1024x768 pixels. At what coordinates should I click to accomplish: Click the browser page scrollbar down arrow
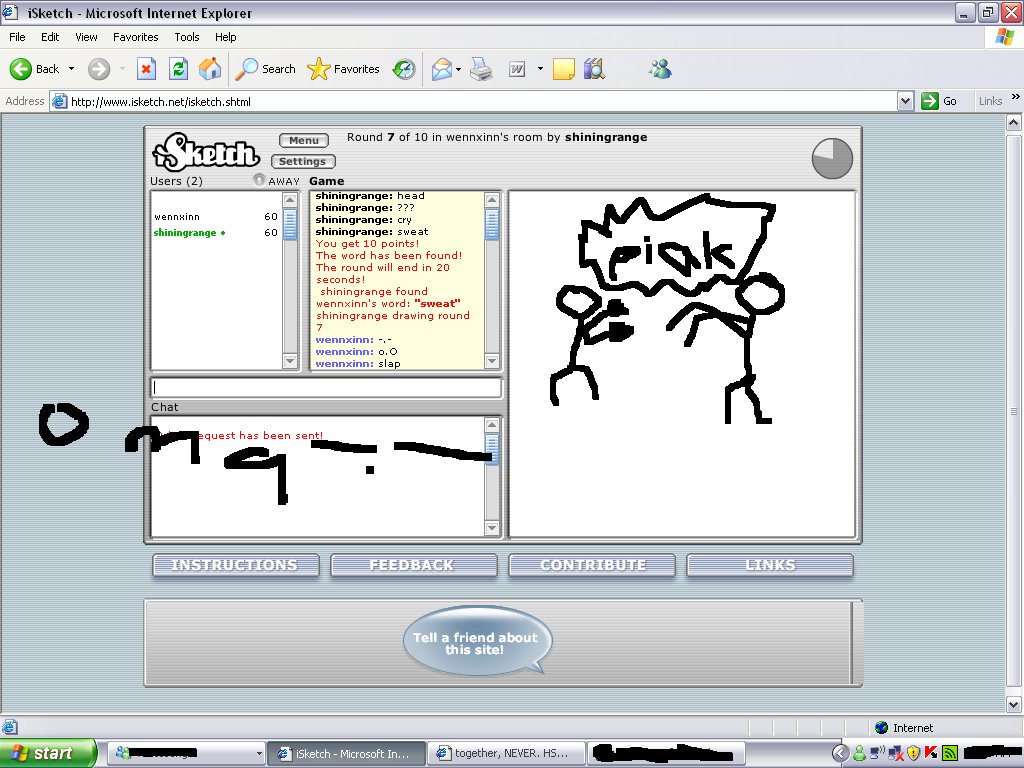coord(1014,704)
